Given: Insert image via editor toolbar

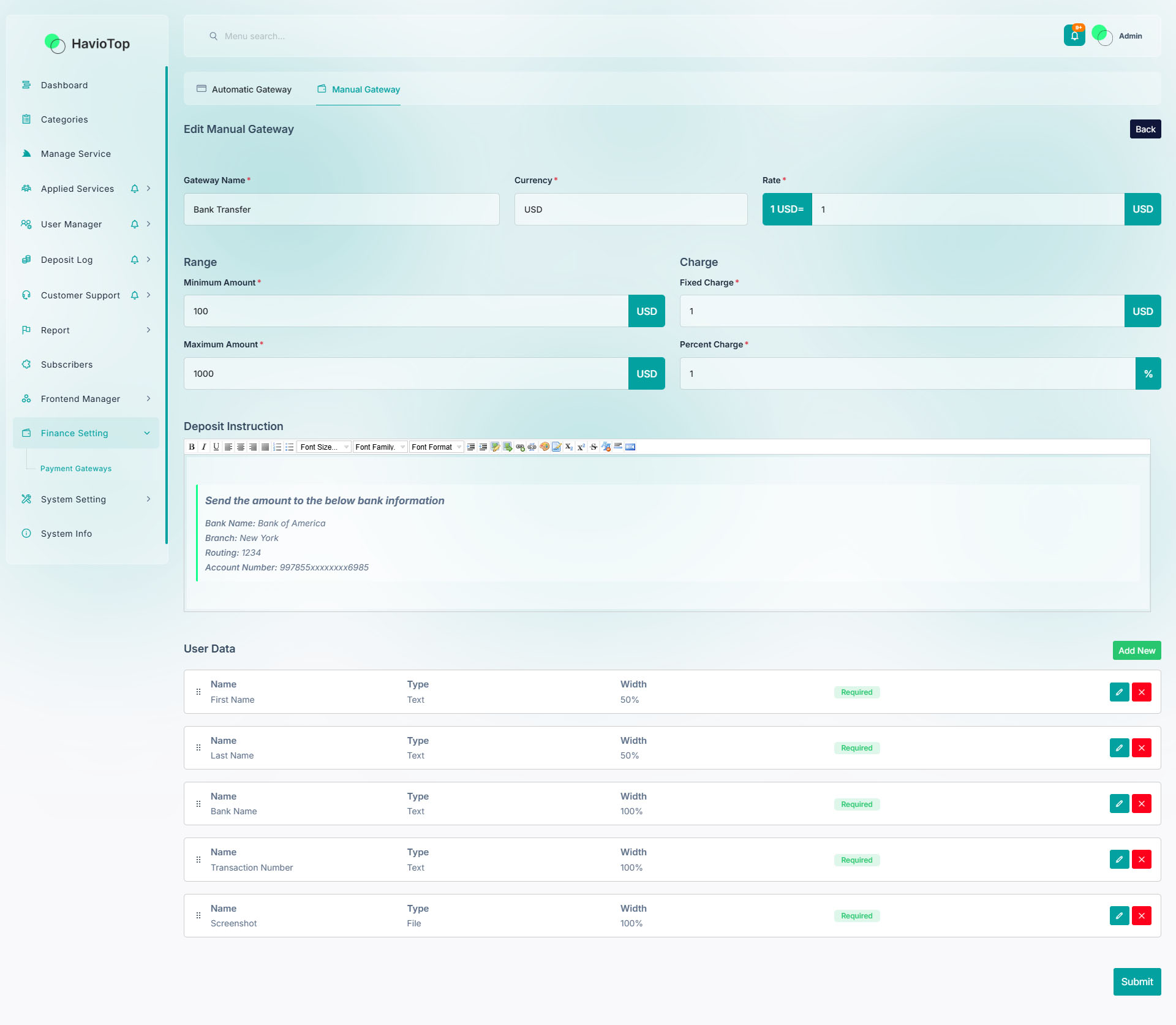Looking at the screenshot, I should [x=496, y=447].
